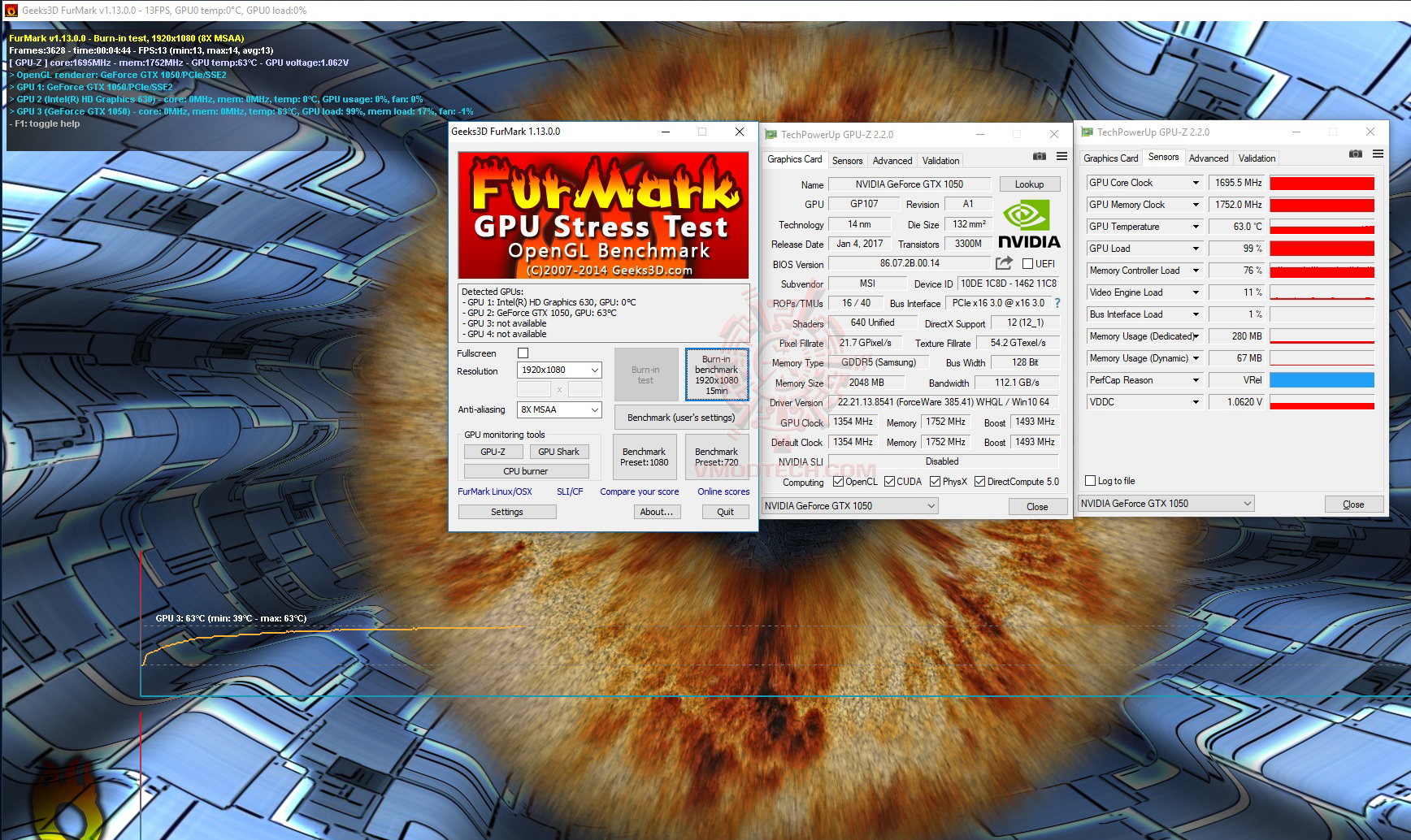Toggle the OpenCL checkbox
The width and height of the screenshot is (1411, 840).
click(x=838, y=482)
